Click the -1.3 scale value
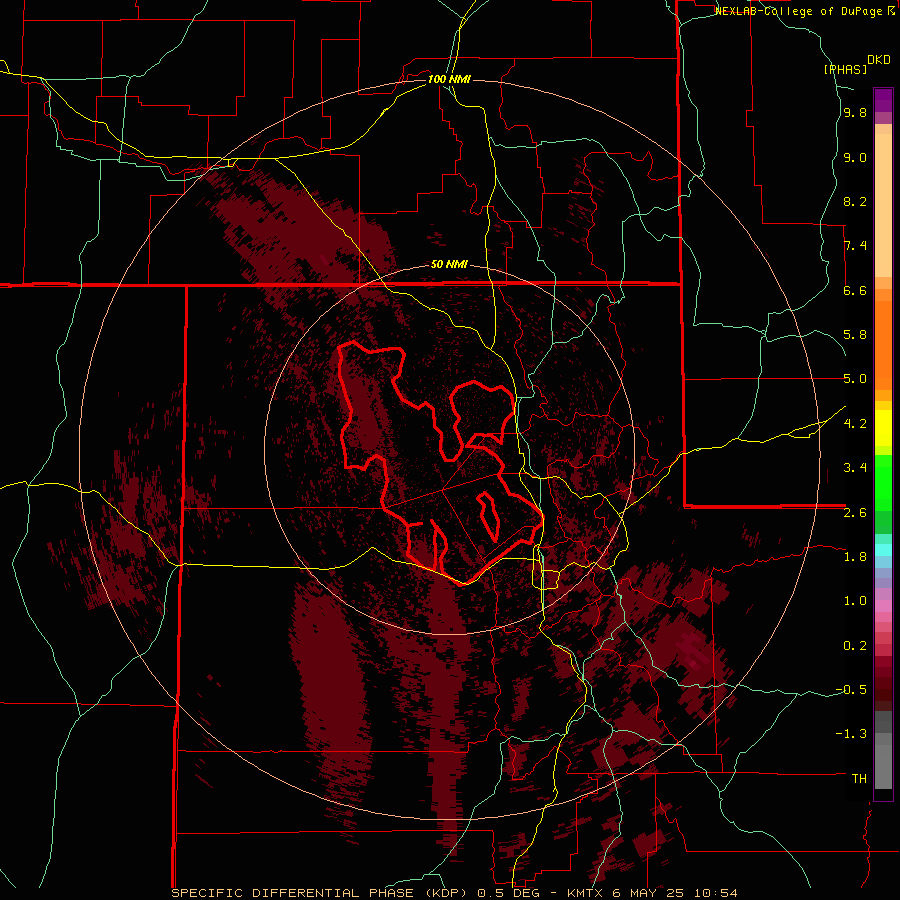The height and width of the screenshot is (900, 900). (851, 734)
